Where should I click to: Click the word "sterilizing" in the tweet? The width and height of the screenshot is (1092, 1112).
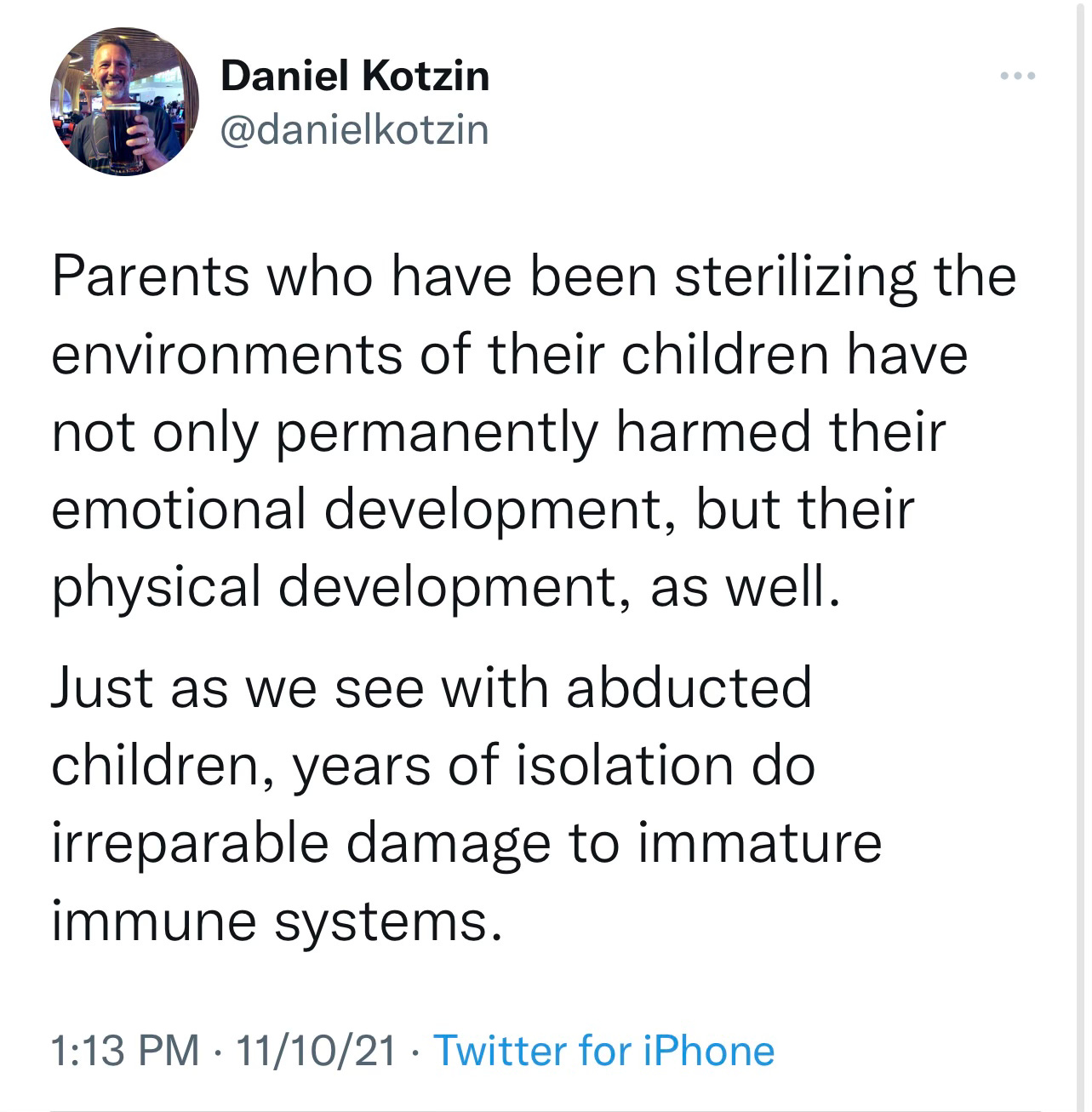795,277
